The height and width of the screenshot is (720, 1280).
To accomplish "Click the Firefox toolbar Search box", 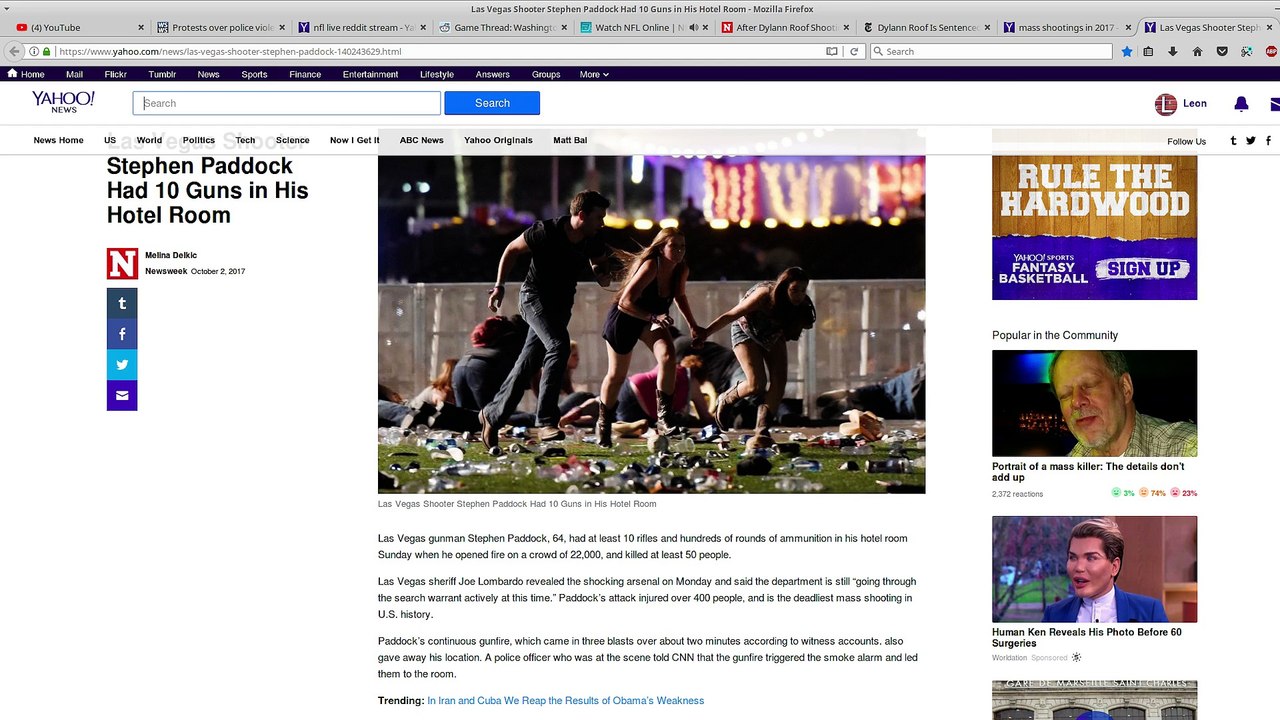I will 990,51.
